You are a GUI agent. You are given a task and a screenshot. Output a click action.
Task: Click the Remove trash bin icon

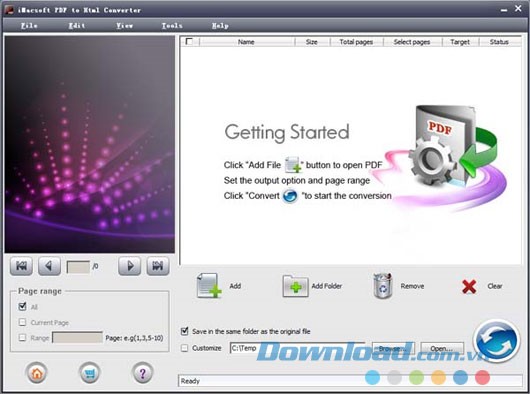point(383,286)
